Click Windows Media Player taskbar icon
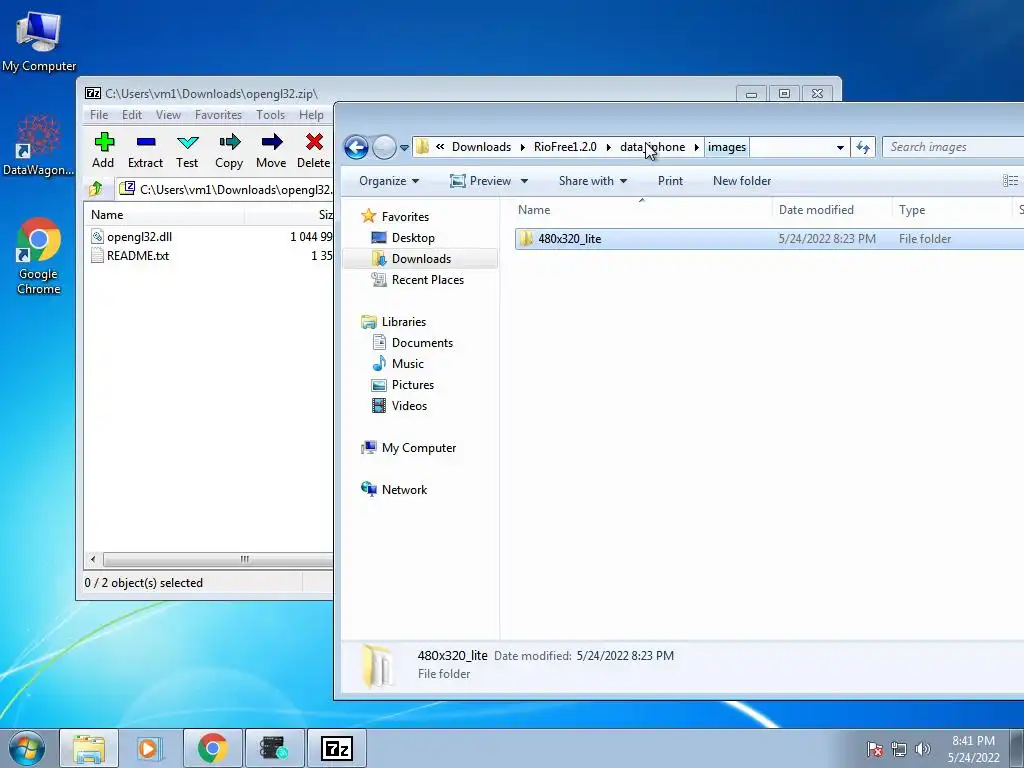The image size is (1024, 768). pos(150,748)
